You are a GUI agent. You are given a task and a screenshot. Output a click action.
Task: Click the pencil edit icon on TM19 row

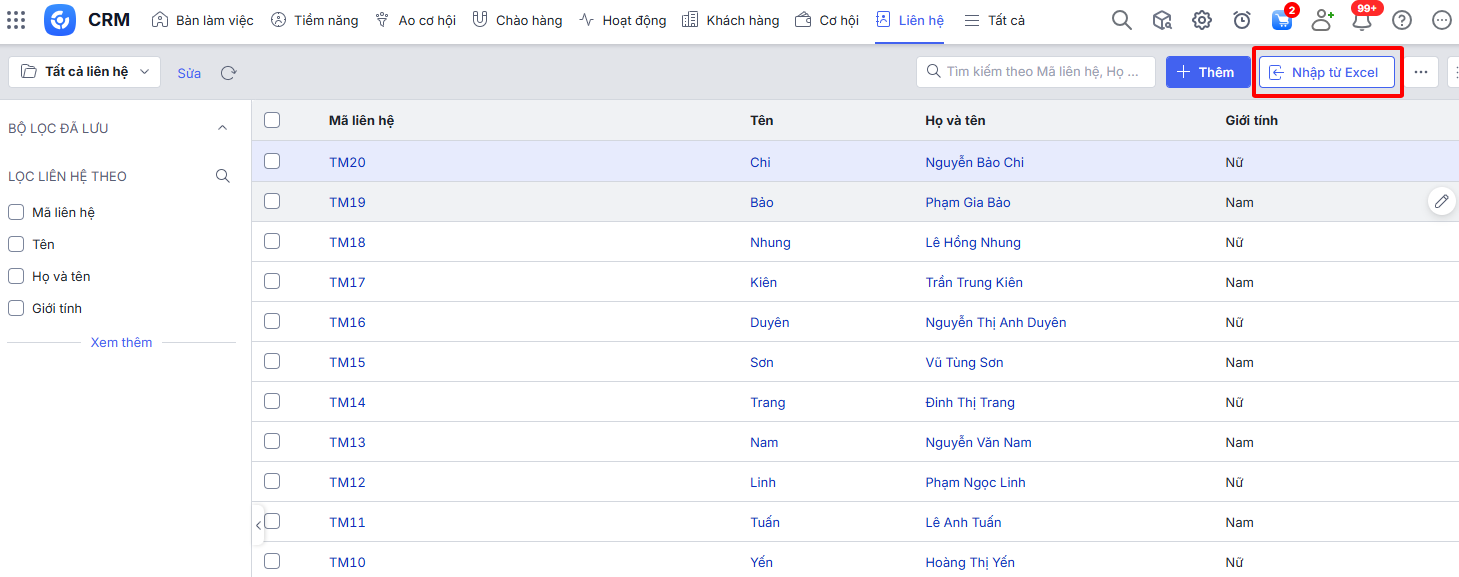tap(1441, 202)
